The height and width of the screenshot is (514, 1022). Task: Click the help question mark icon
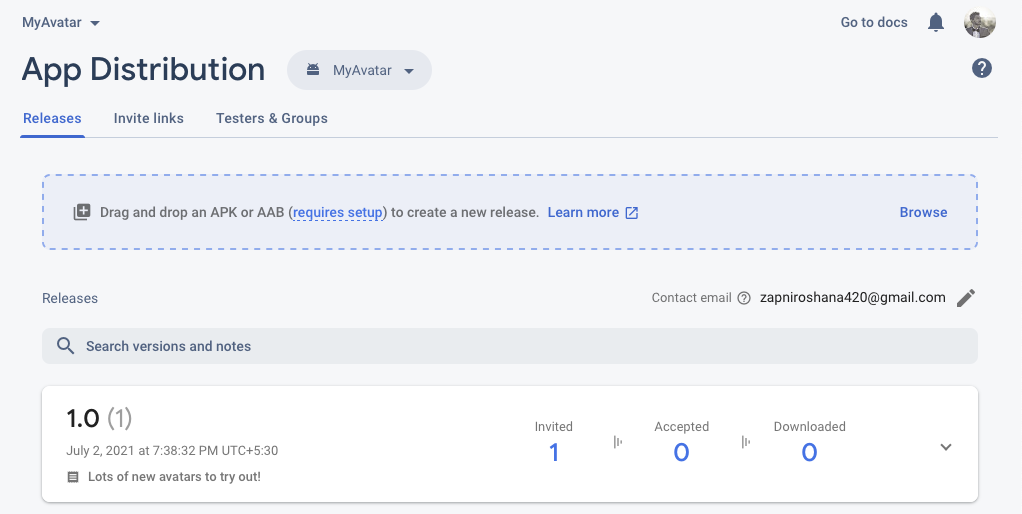point(982,68)
